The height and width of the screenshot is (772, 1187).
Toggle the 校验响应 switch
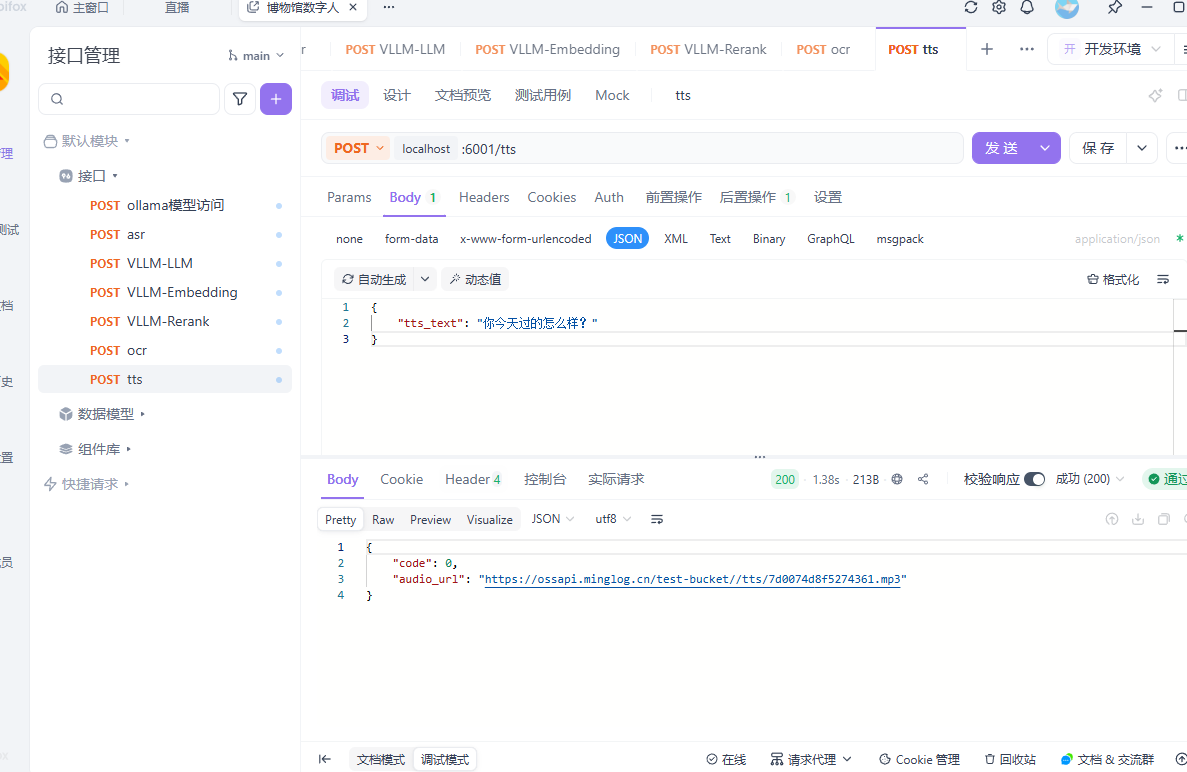tap(1034, 479)
